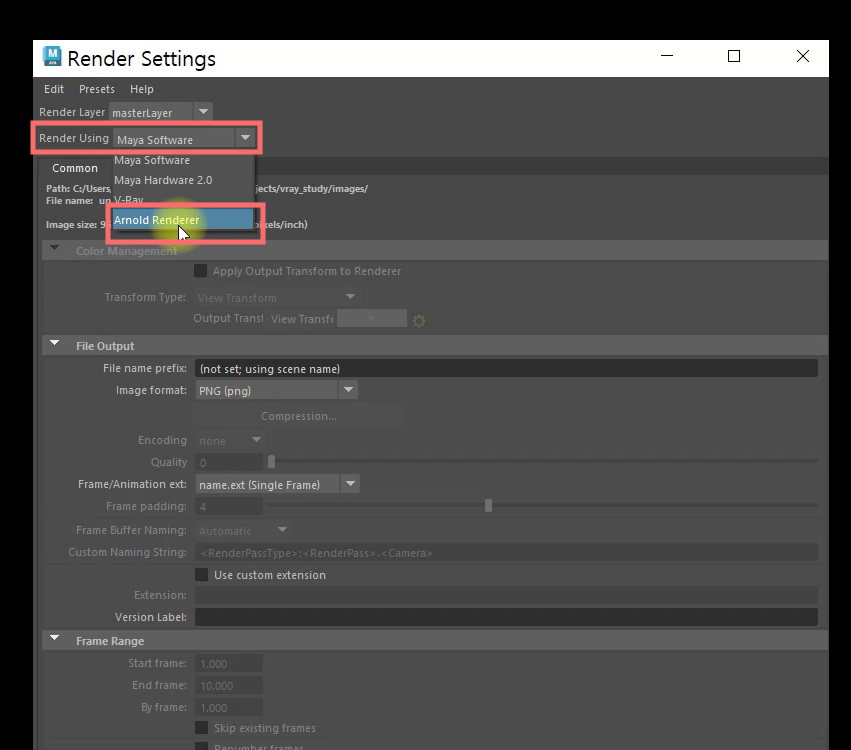Screen dimensions: 851x750
Task: Click the Compression... button
Action: [x=299, y=416]
